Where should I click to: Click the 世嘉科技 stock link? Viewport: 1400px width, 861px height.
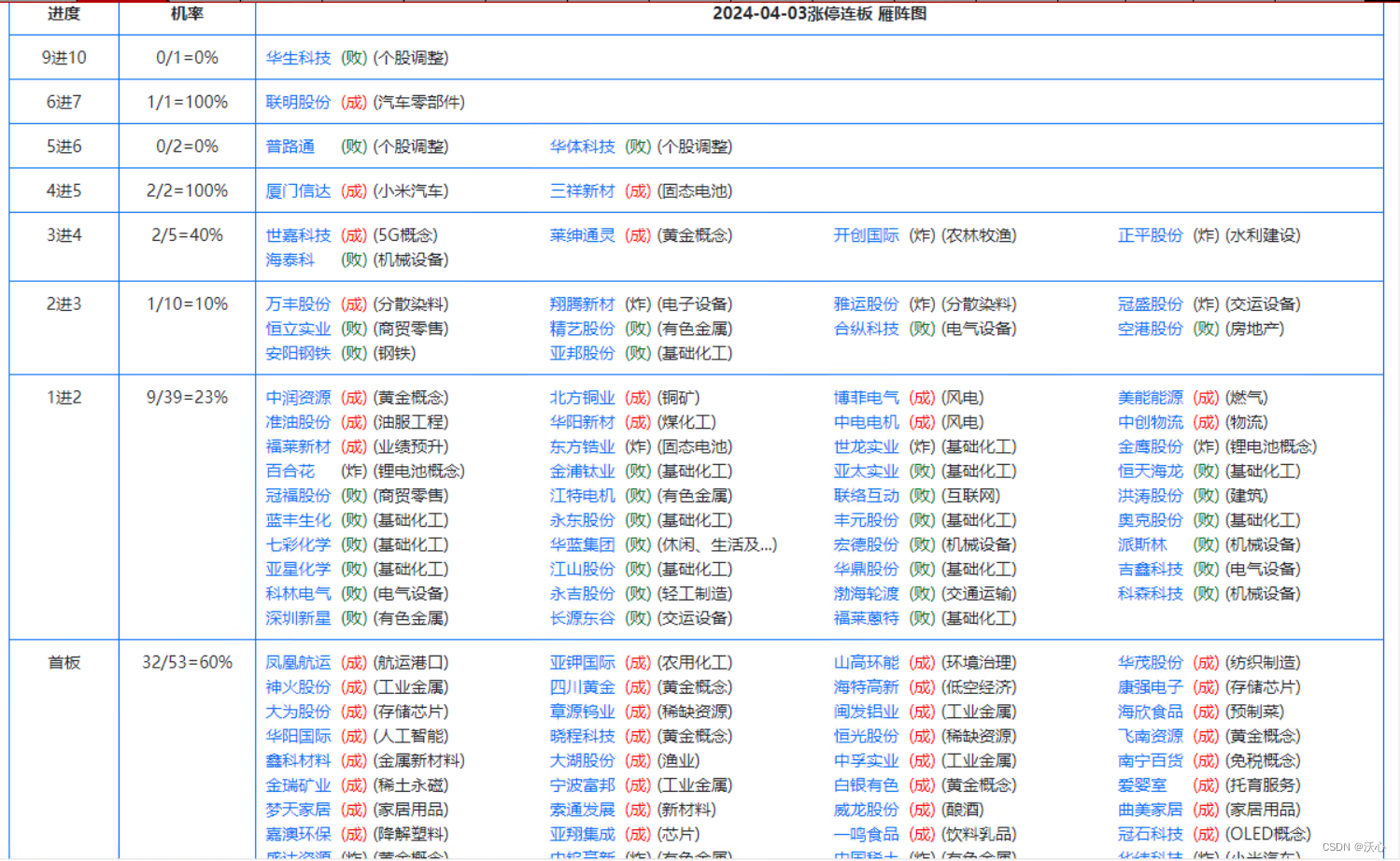tap(298, 235)
